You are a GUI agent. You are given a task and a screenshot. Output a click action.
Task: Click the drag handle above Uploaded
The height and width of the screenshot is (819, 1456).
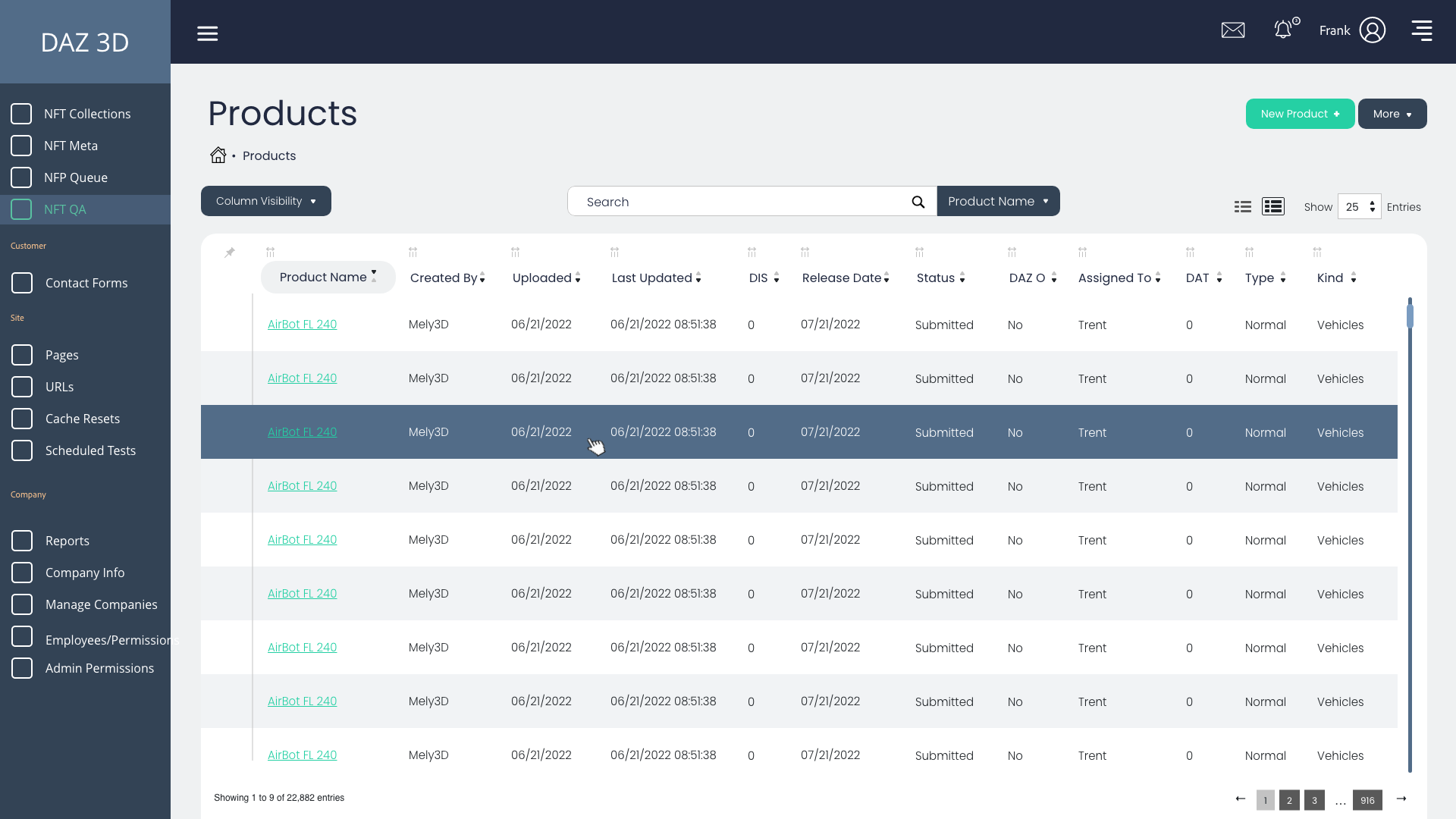pos(515,252)
